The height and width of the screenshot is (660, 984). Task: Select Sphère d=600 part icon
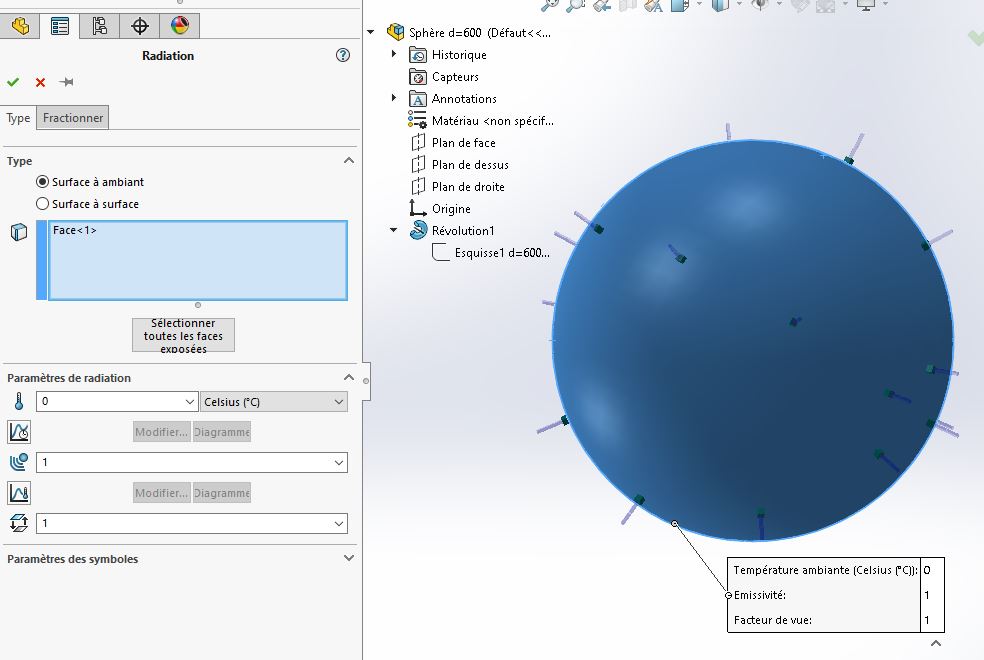coord(395,32)
